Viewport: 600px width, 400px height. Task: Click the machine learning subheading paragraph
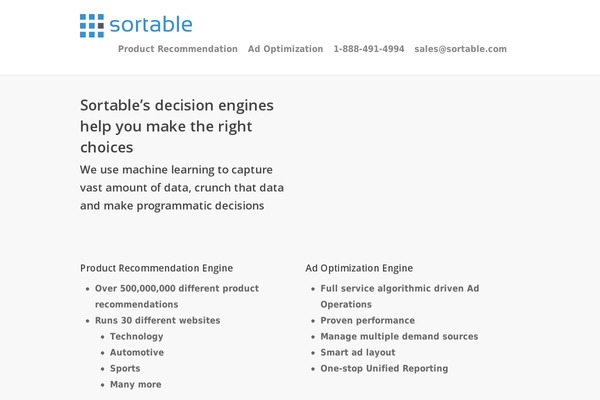(182, 188)
